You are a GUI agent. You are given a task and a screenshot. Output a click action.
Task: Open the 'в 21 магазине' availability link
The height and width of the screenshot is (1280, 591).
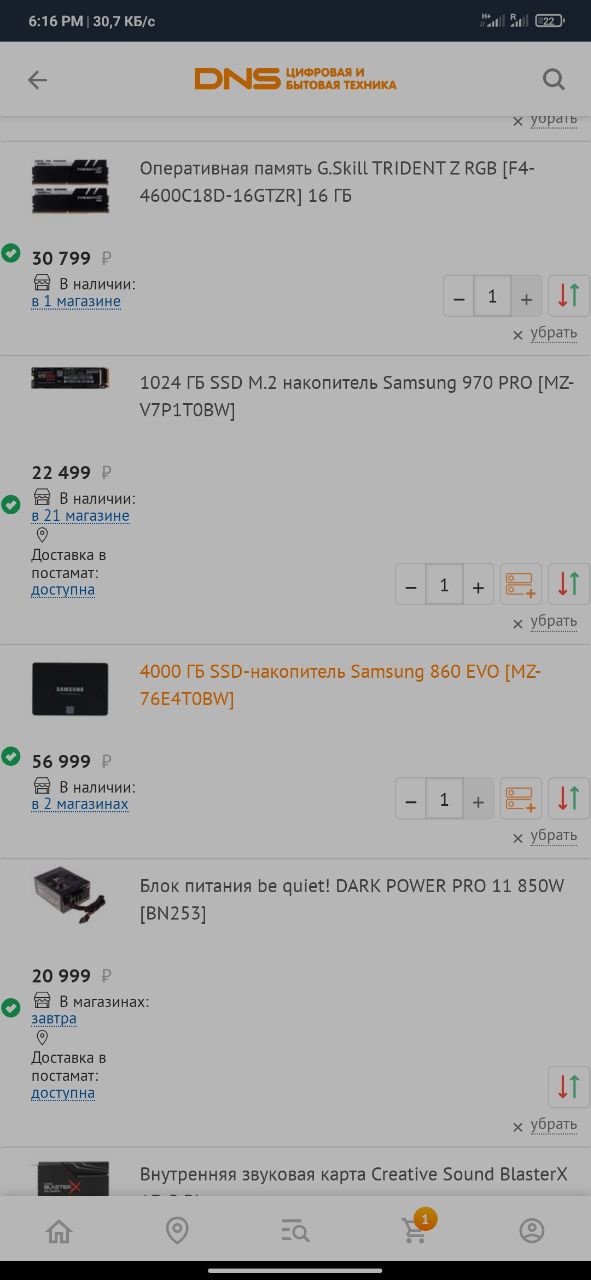click(x=80, y=516)
